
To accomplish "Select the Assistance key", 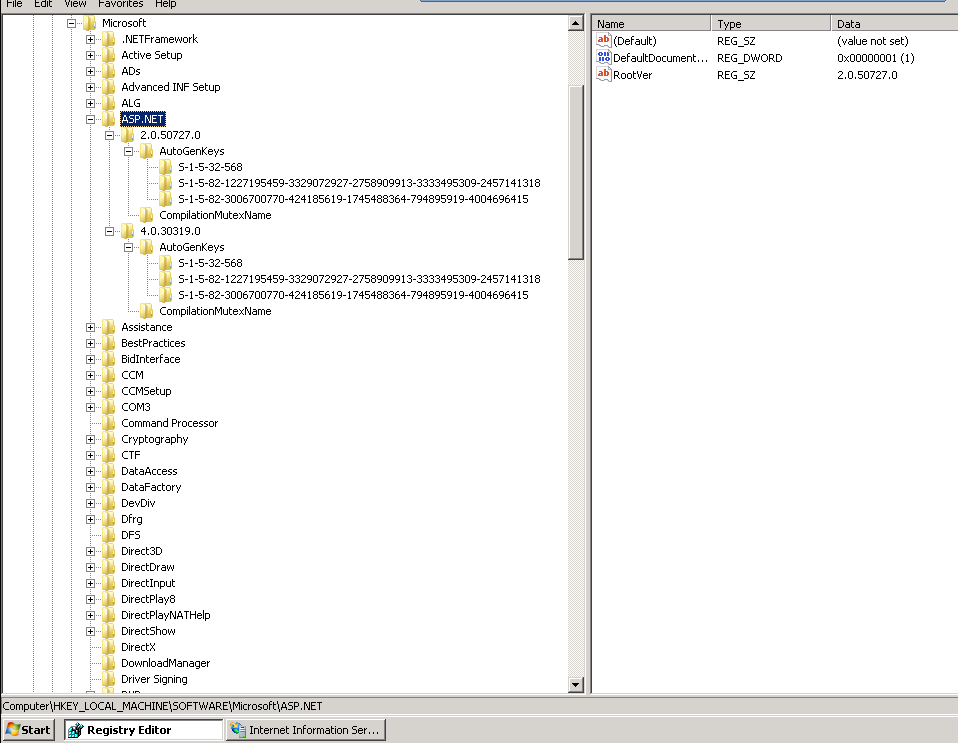I will [x=147, y=328].
